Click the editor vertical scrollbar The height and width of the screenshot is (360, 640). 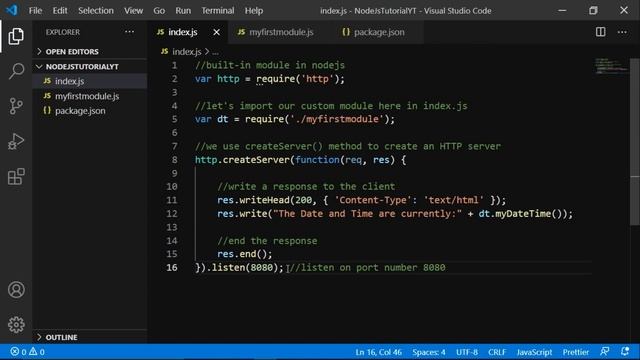pos(635,141)
